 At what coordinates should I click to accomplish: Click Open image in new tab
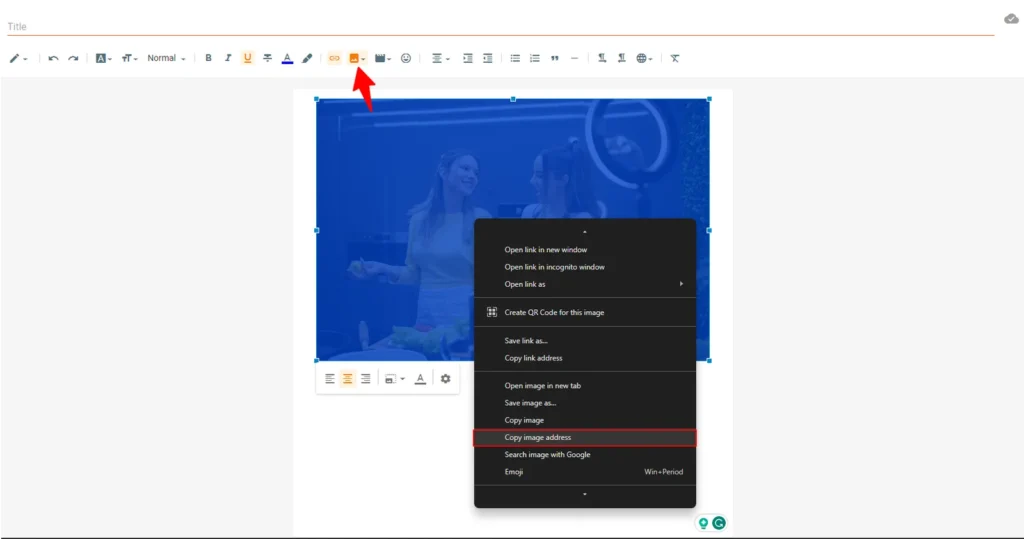542,386
